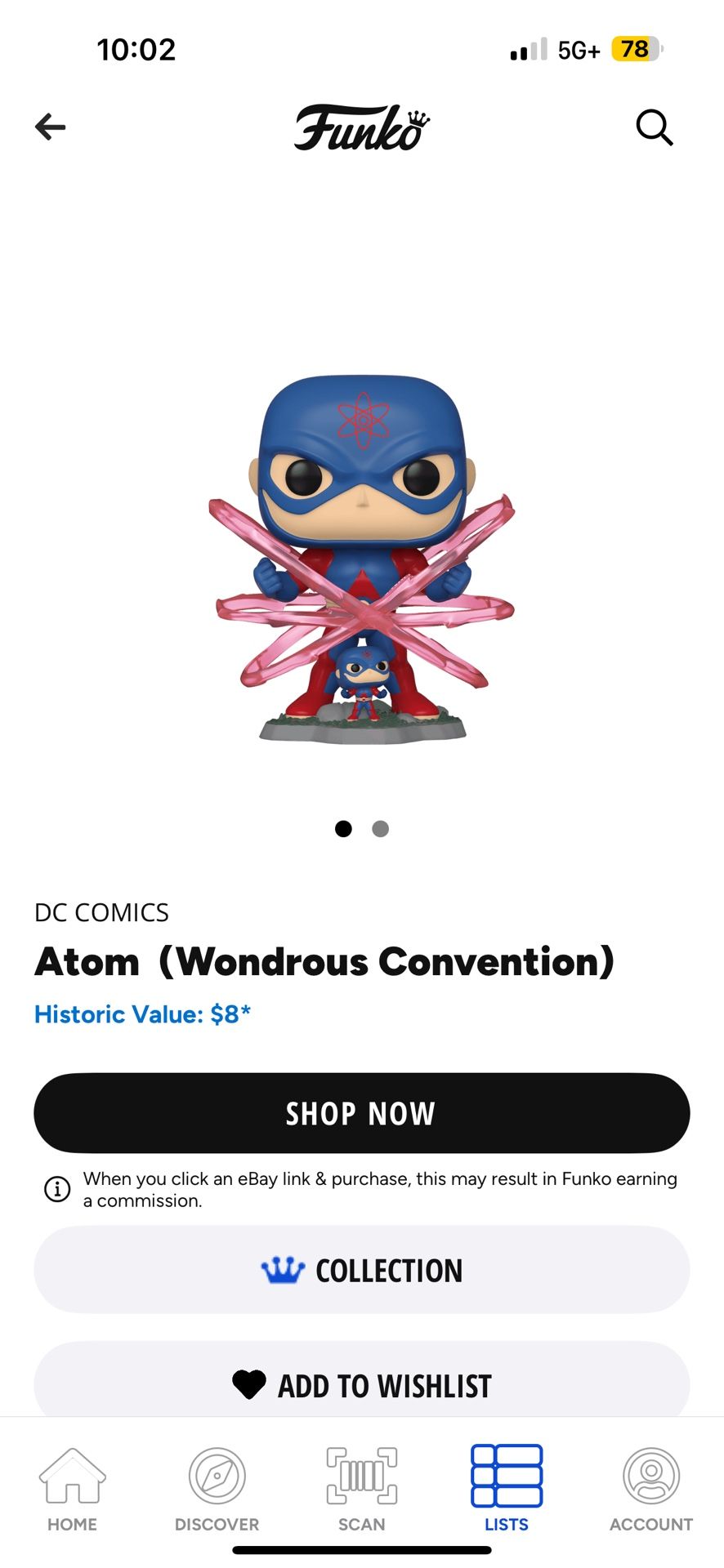This screenshot has width=724, height=1568.
Task: Tap the Atom Funko figure image
Action: pyautogui.click(x=362, y=559)
